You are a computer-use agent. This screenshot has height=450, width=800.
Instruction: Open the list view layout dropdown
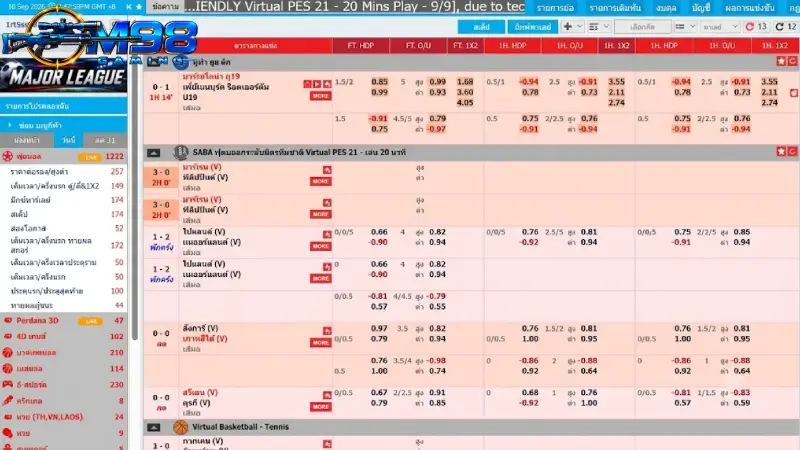coord(685,27)
